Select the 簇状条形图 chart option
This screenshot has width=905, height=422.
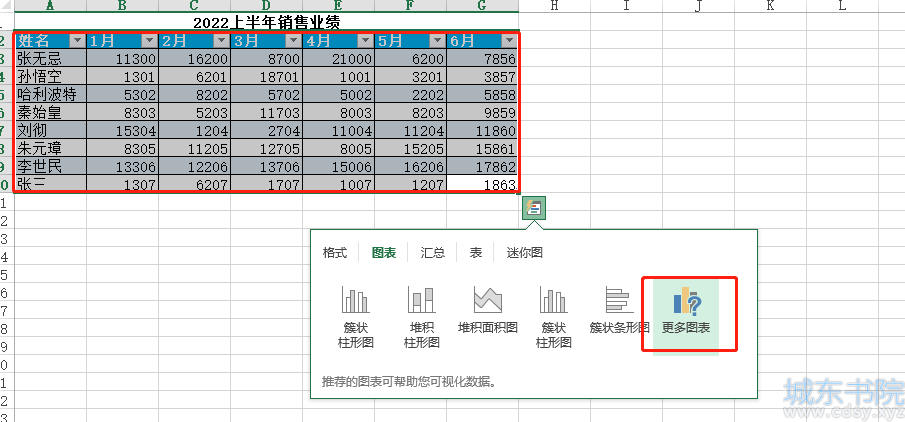click(x=620, y=310)
